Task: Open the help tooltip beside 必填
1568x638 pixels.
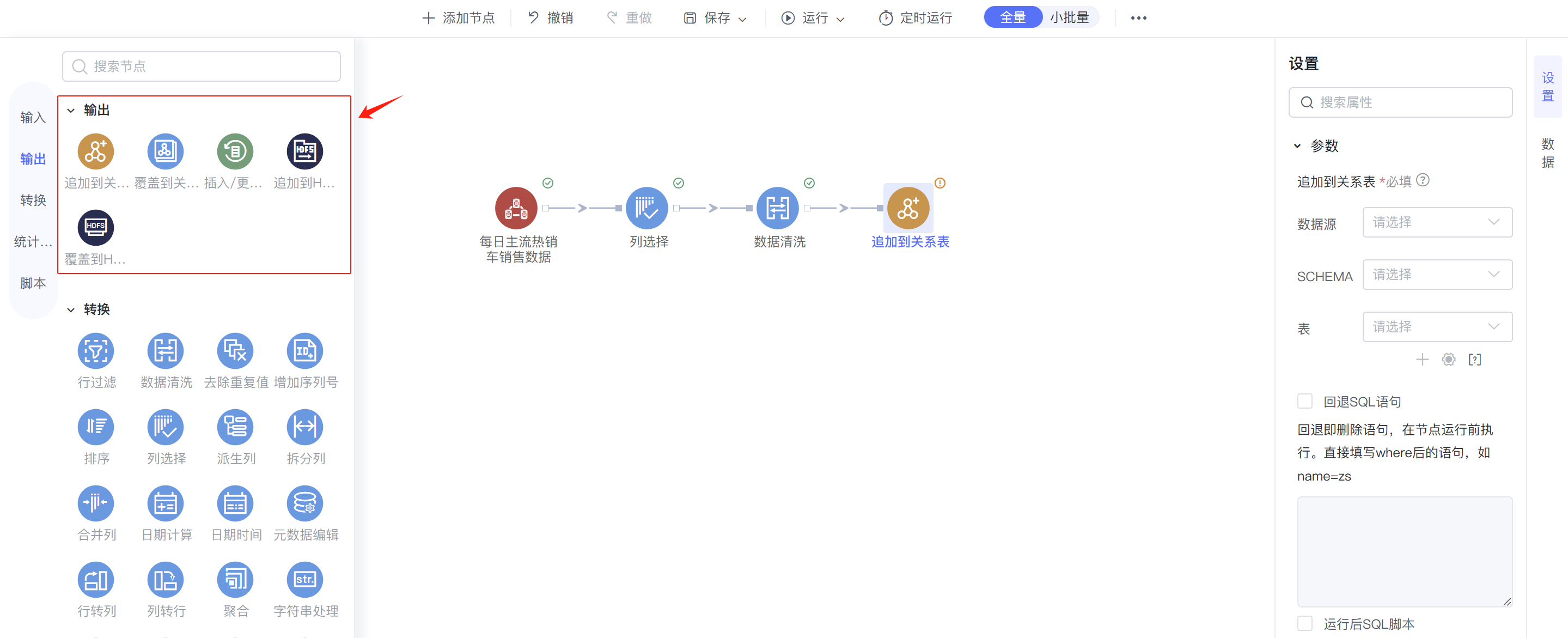Action: (x=1423, y=180)
